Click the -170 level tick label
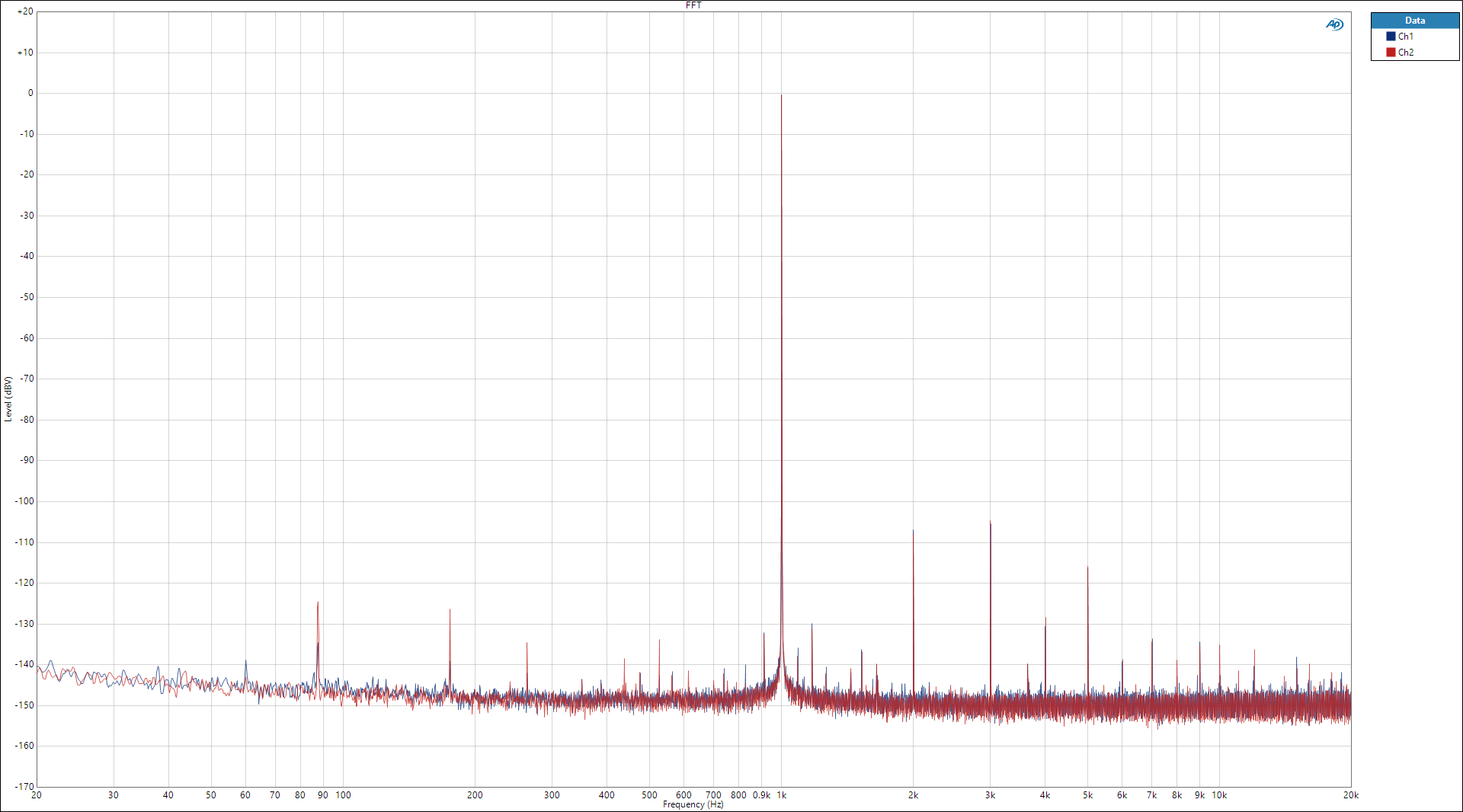Image resolution: width=1463 pixels, height=812 pixels. pos(25,786)
